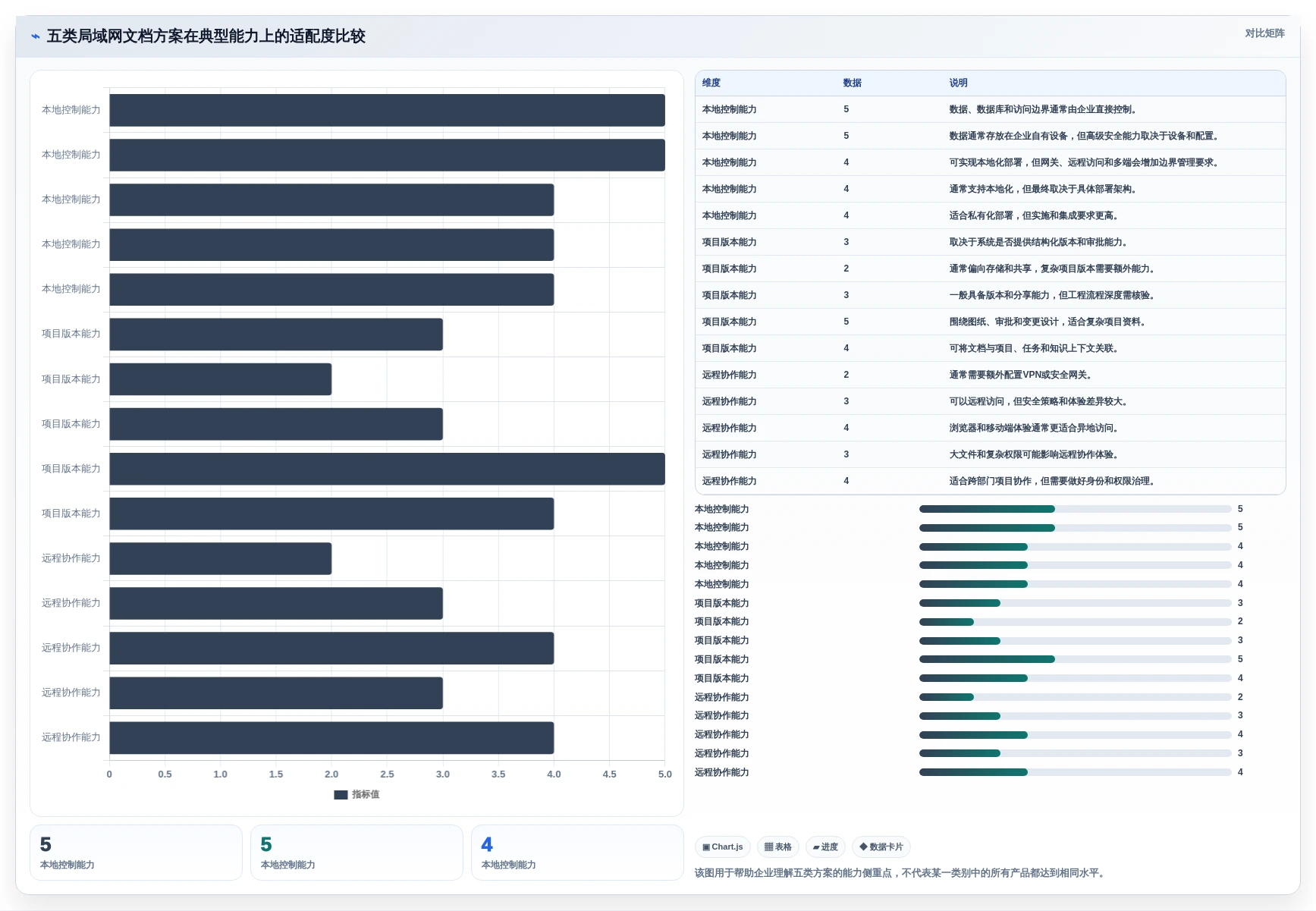The width and height of the screenshot is (1316, 911).
Task: Select the row 可实现本地化部署
Action: 990,162
